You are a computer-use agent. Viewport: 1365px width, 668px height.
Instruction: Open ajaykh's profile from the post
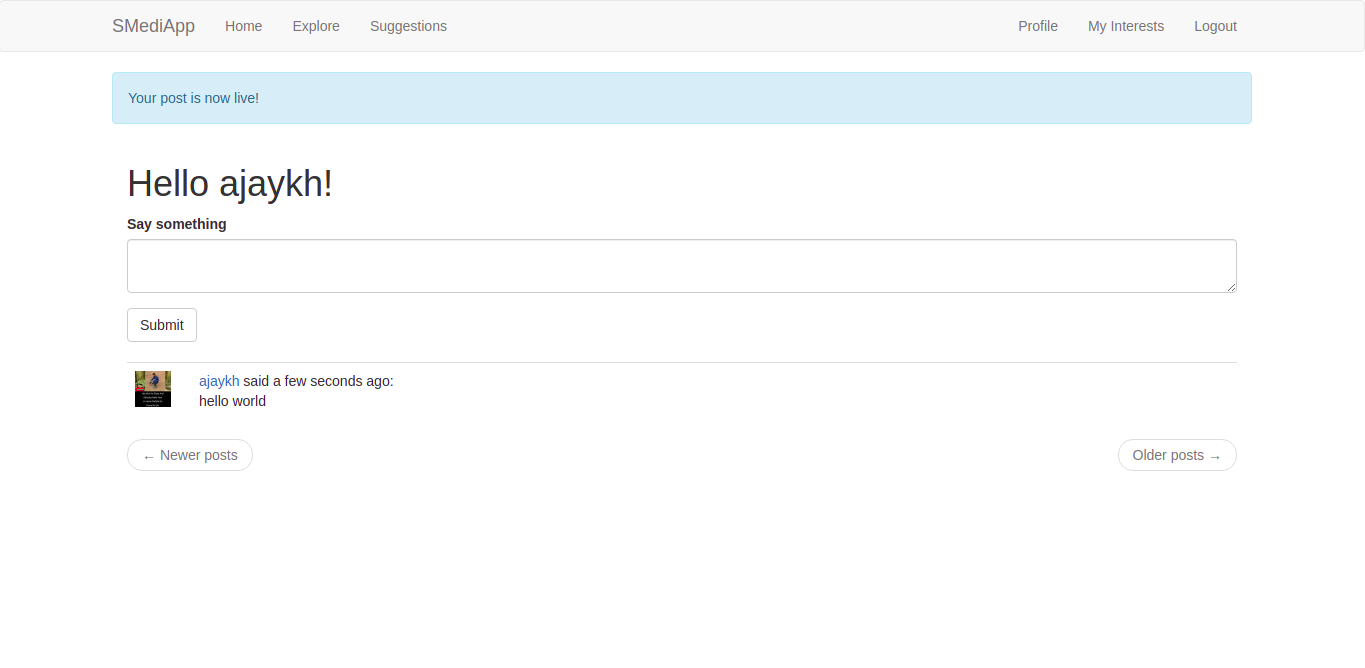[x=219, y=381]
